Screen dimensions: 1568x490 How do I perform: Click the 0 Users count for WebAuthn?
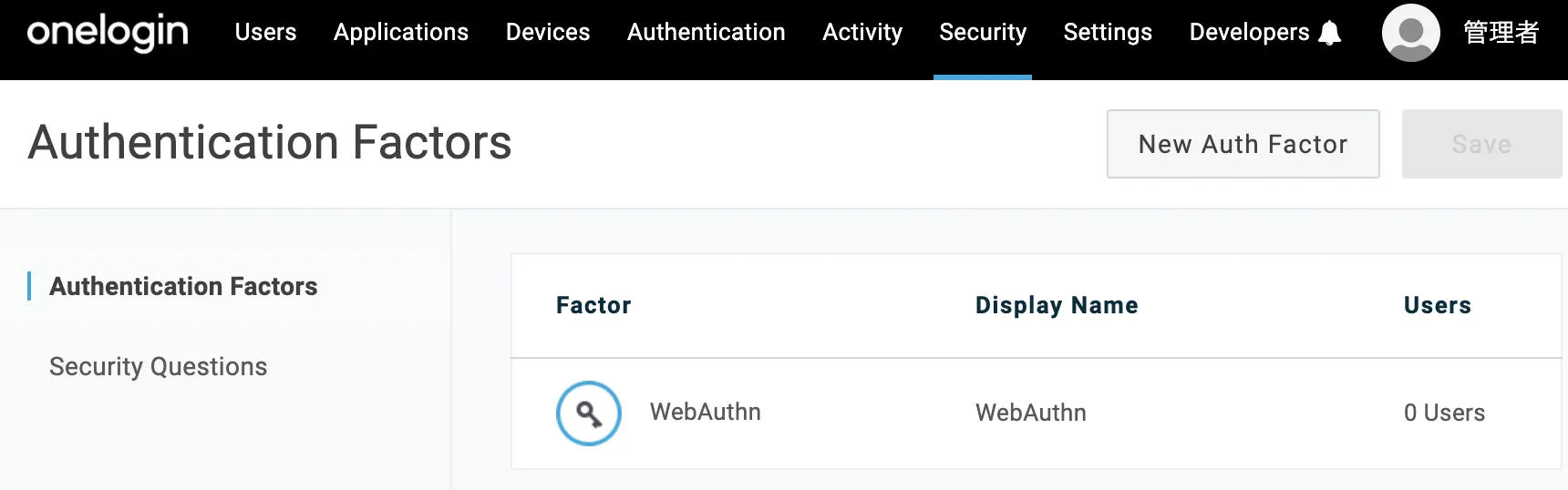click(x=1444, y=413)
